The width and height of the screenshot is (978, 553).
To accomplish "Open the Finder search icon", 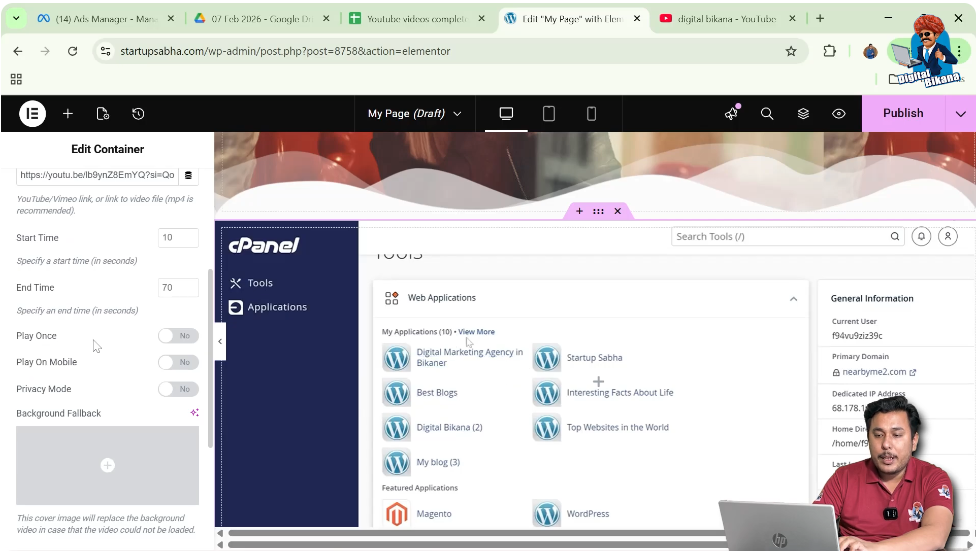I will (767, 114).
